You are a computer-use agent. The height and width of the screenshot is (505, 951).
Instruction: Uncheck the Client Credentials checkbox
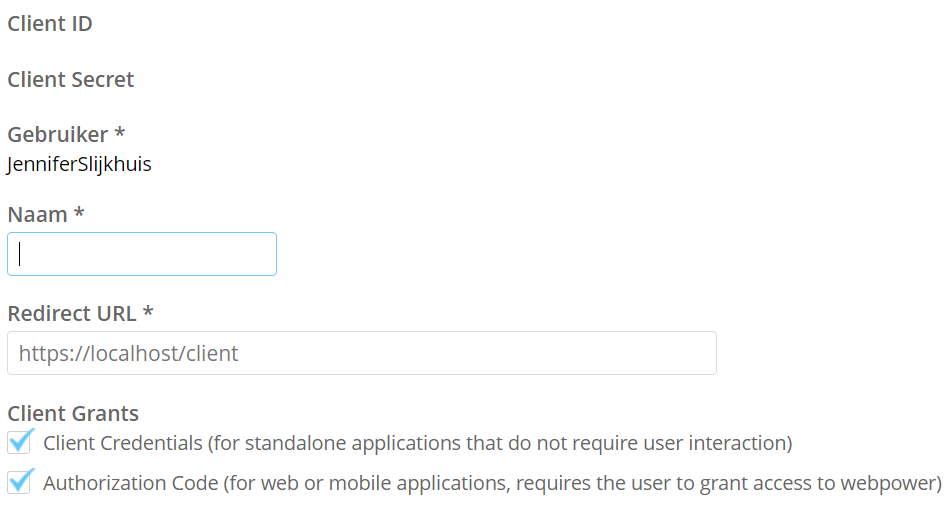[x=20, y=442]
